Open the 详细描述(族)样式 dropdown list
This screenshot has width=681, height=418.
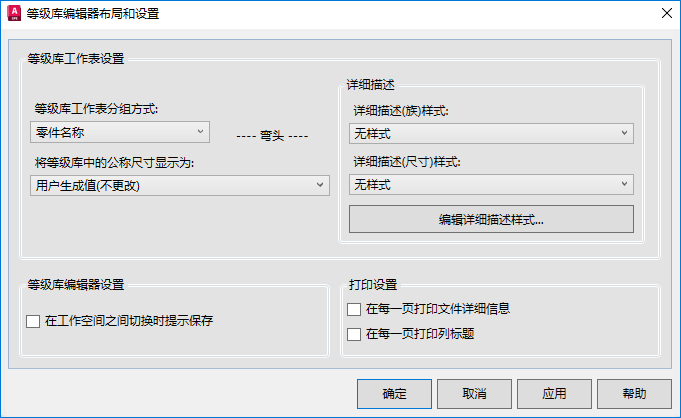pos(491,132)
